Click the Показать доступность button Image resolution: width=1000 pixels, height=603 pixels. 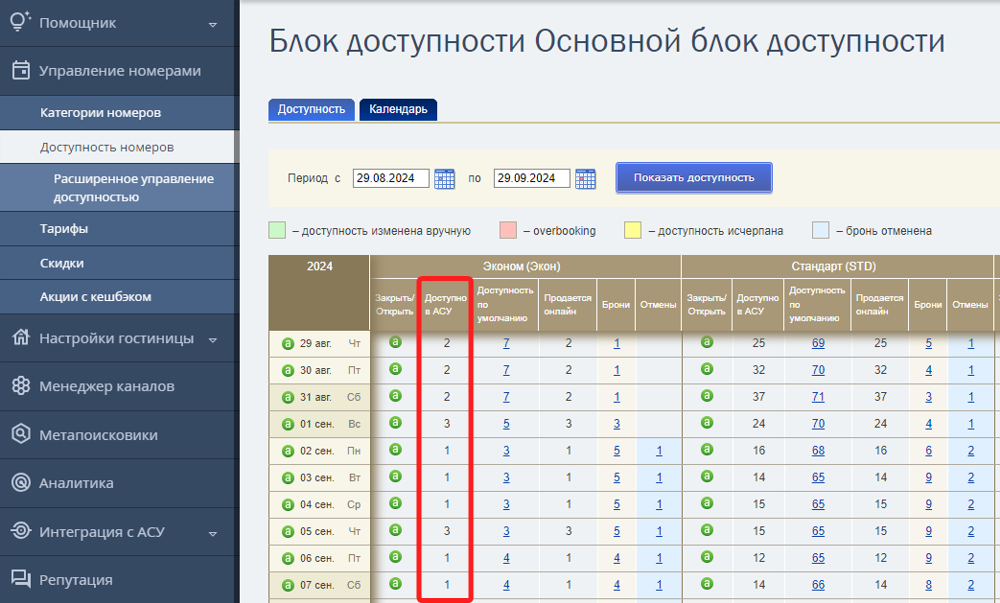click(694, 178)
